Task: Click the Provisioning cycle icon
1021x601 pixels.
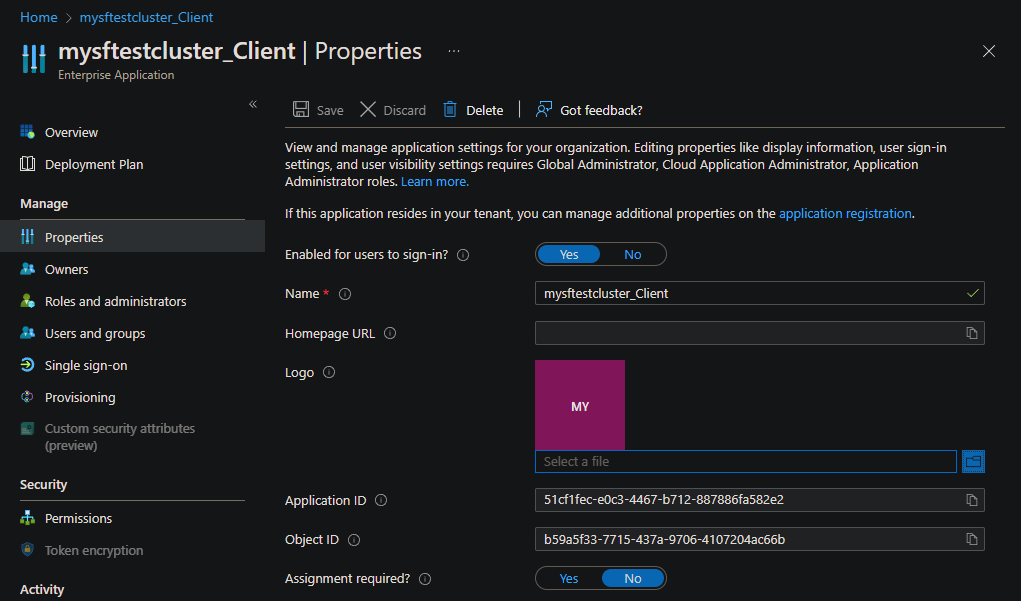Action: [27, 397]
